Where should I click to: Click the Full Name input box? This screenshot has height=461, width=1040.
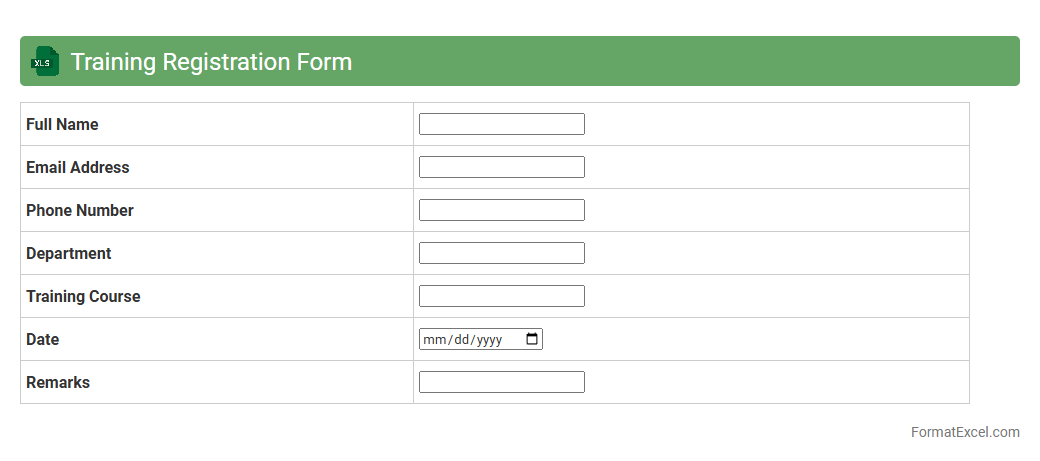click(x=501, y=124)
